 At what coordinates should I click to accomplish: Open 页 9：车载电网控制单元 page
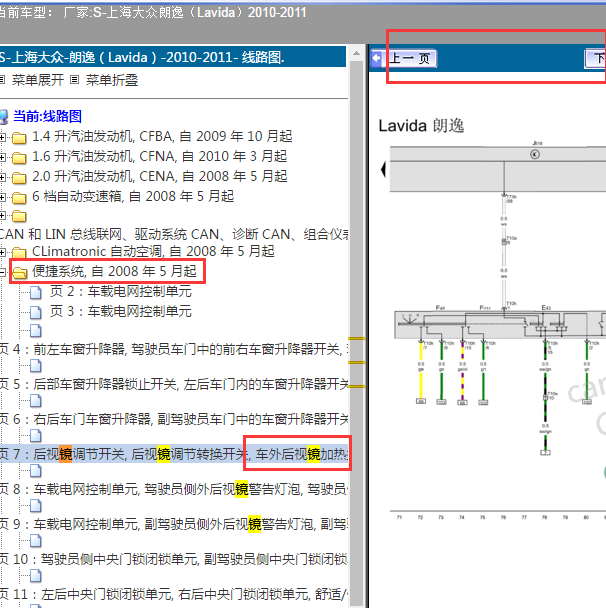[x=174, y=524]
